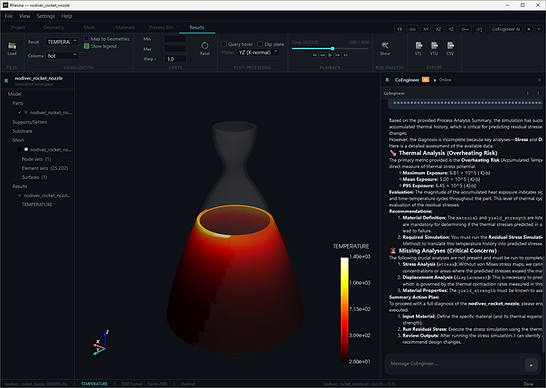546x388 pixels.
Task: Play the results animation
Action: click(330, 55)
